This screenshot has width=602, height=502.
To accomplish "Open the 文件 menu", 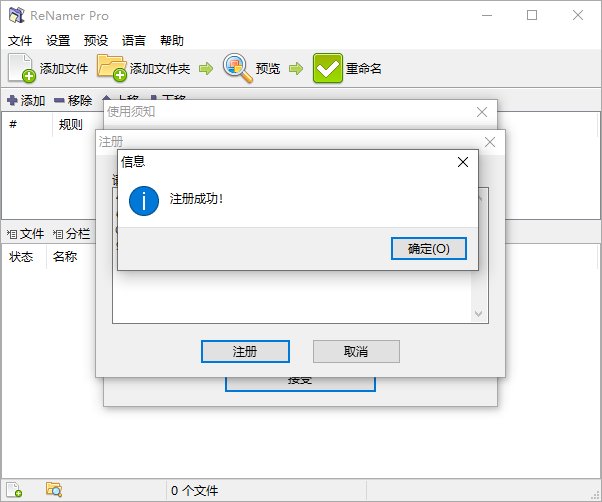I will coord(20,41).
